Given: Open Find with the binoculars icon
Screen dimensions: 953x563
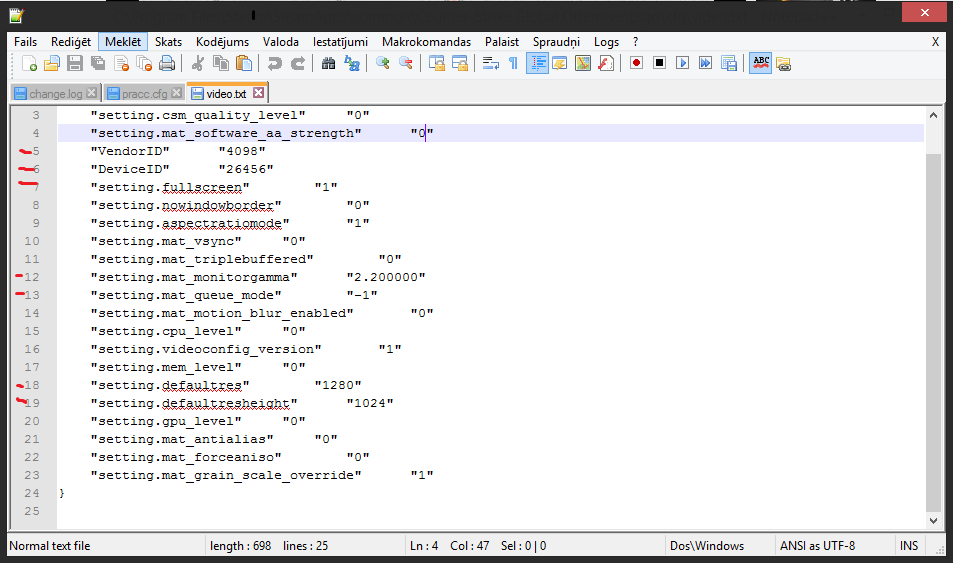Looking at the screenshot, I should click(328, 63).
